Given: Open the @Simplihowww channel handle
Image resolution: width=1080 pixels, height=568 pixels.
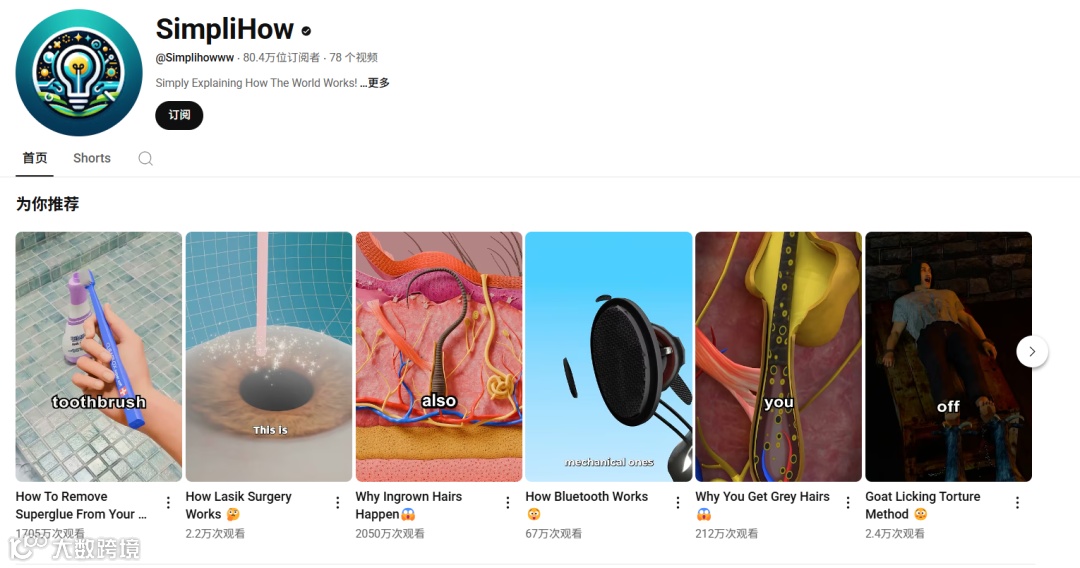Looking at the screenshot, I should pos(194,58).
